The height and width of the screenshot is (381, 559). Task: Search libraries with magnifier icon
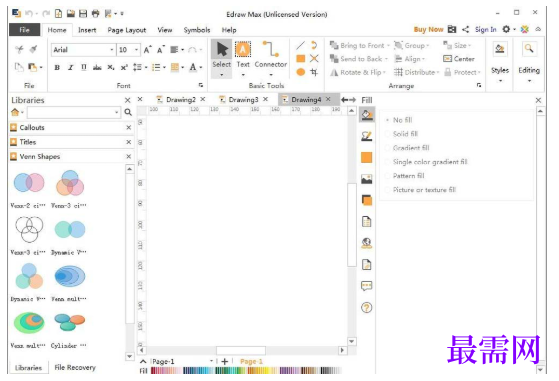click(x=128, y=112)
